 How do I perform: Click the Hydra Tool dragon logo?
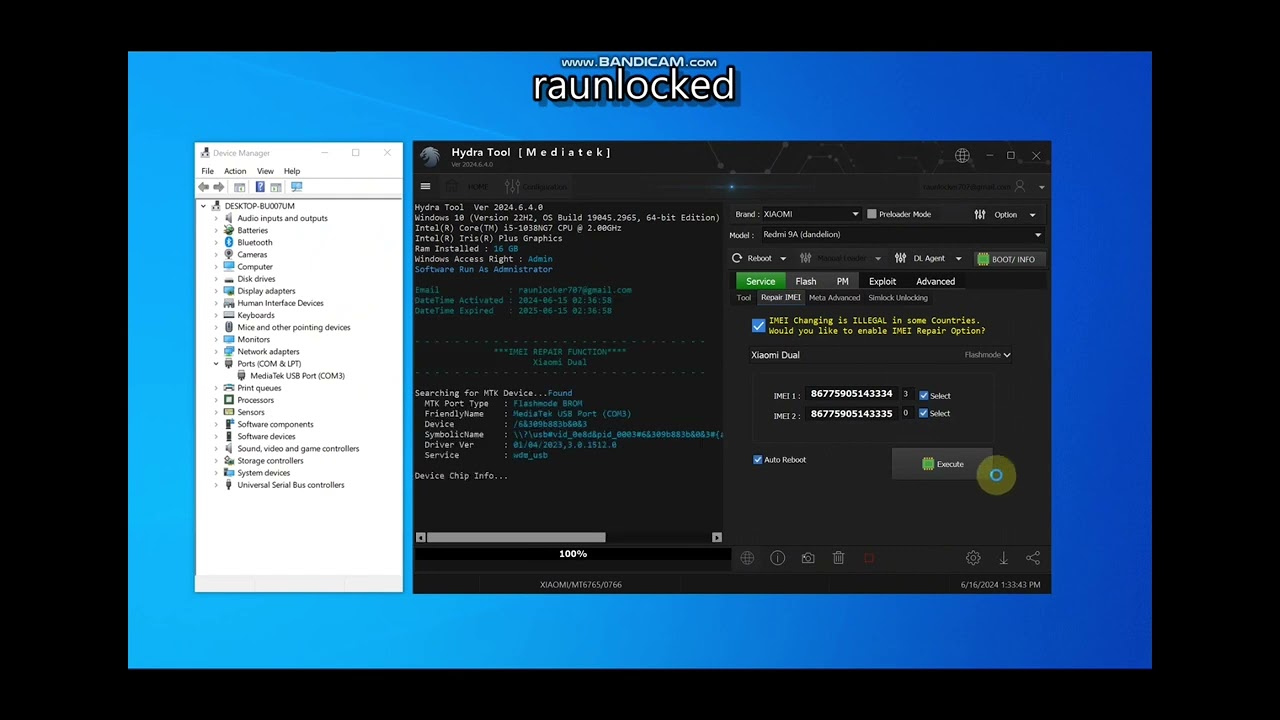click(x=430, y=156)
